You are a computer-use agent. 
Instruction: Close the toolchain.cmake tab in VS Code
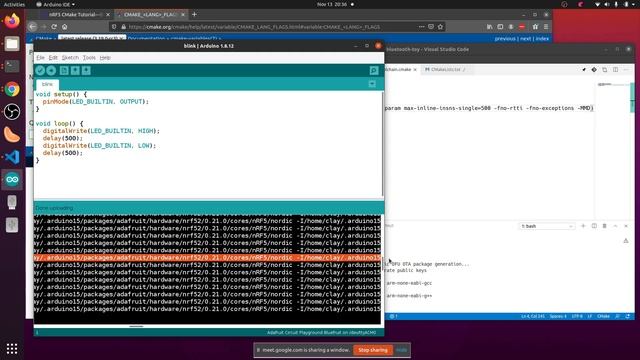pyautogui.click(x=415, y=70)
